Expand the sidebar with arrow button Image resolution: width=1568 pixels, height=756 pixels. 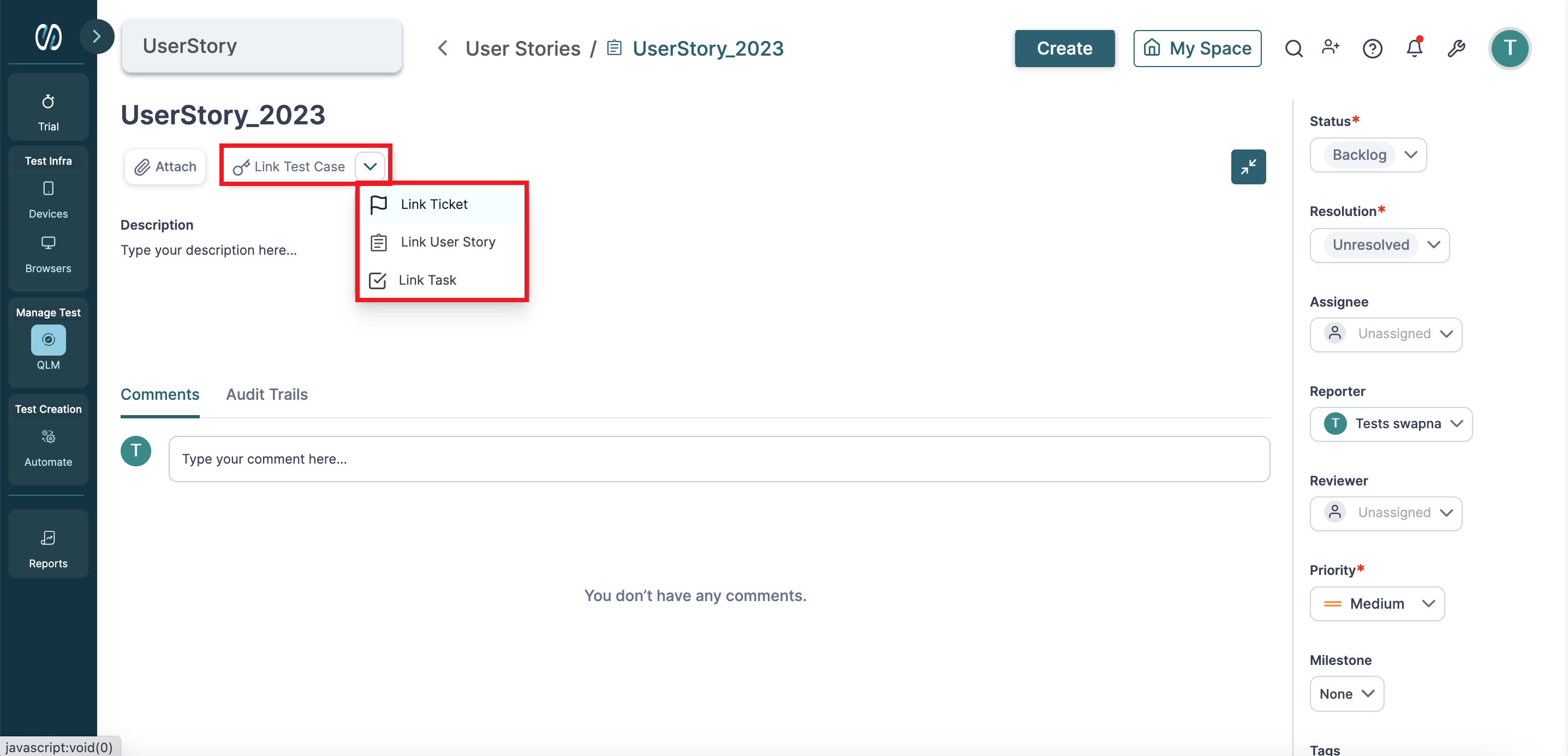tap(96, 37)
